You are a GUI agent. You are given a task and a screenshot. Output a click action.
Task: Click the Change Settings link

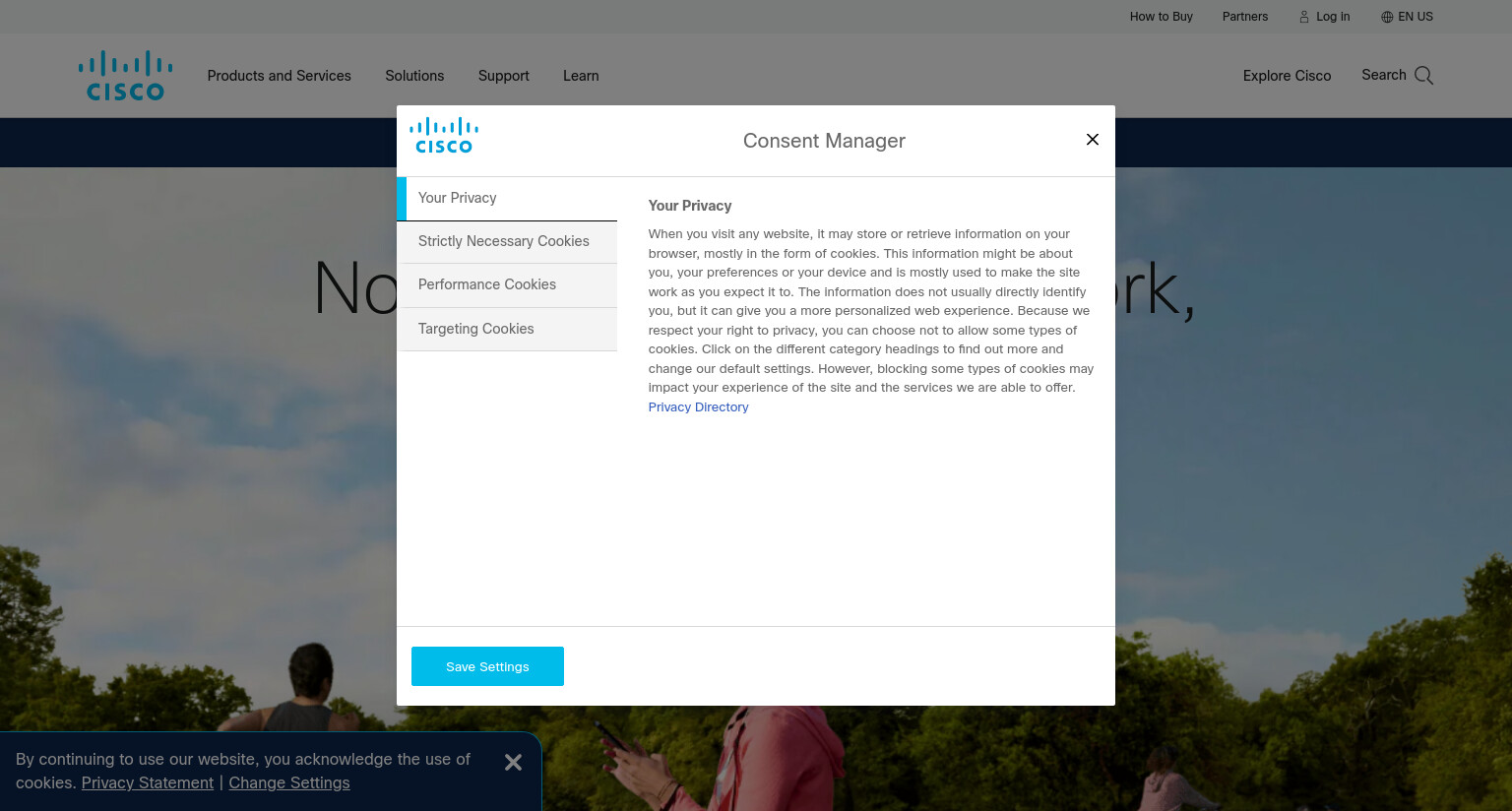coord(289,783)
